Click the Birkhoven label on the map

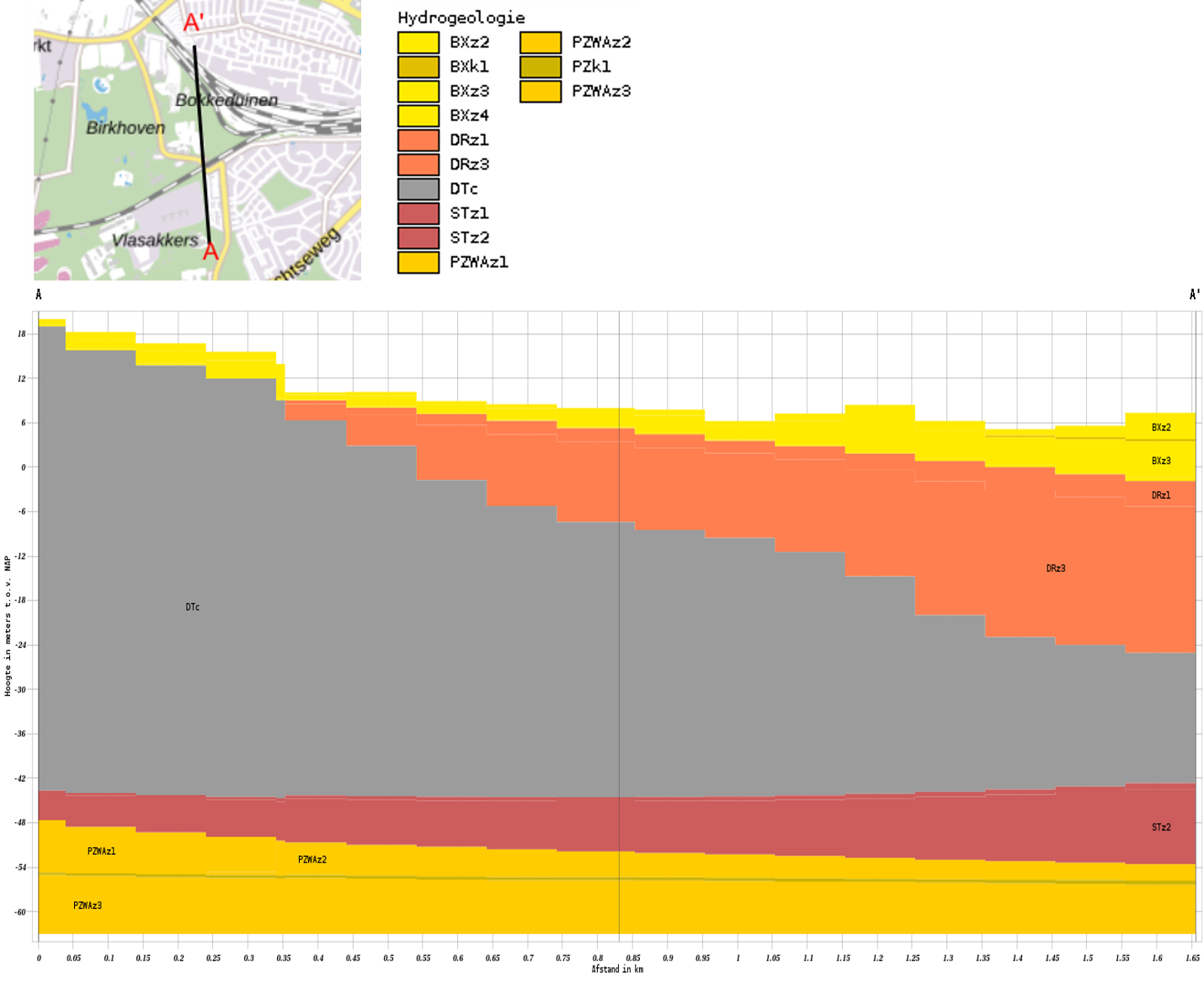tap(125, 128)
